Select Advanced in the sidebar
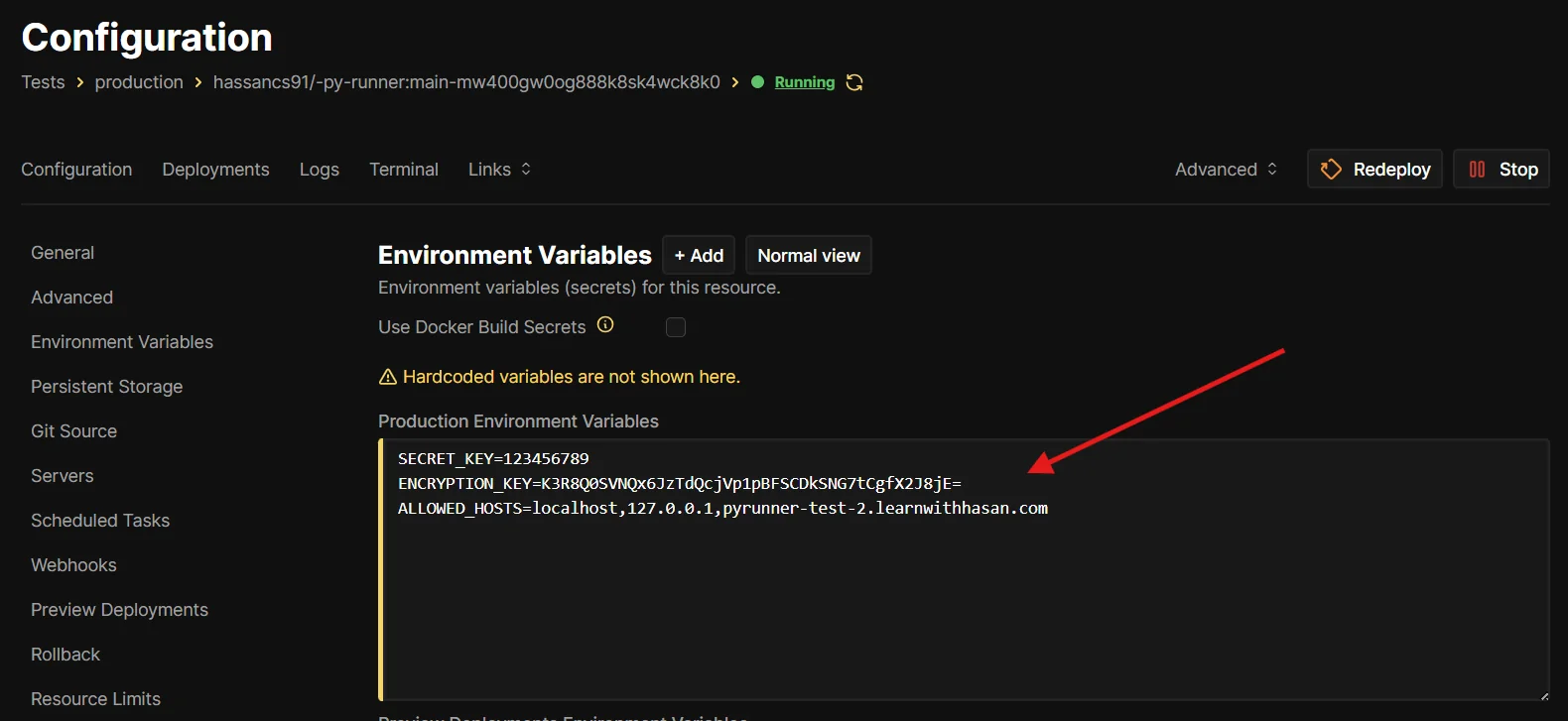 point(71,298)
